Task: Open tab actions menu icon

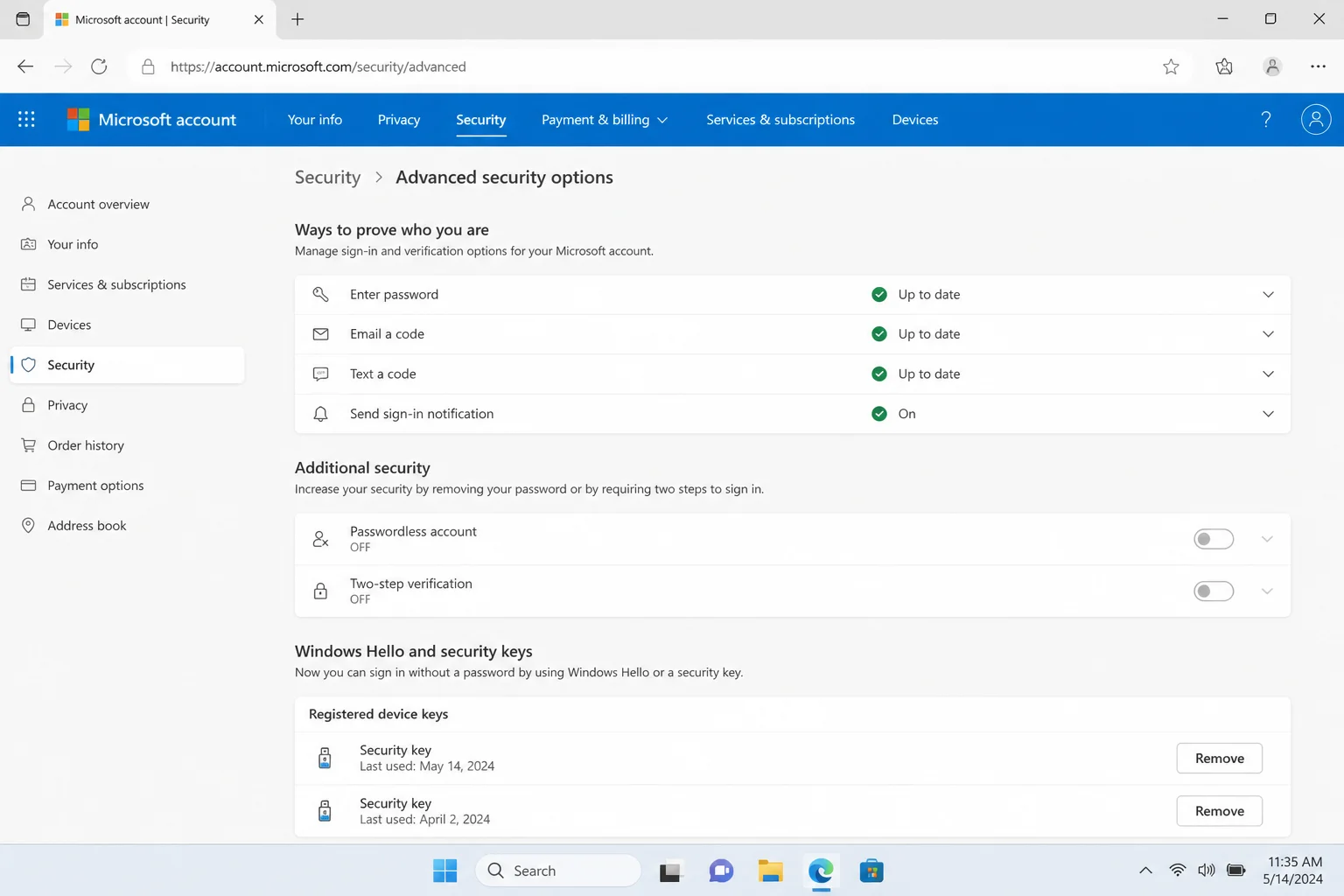Action: 23,19
